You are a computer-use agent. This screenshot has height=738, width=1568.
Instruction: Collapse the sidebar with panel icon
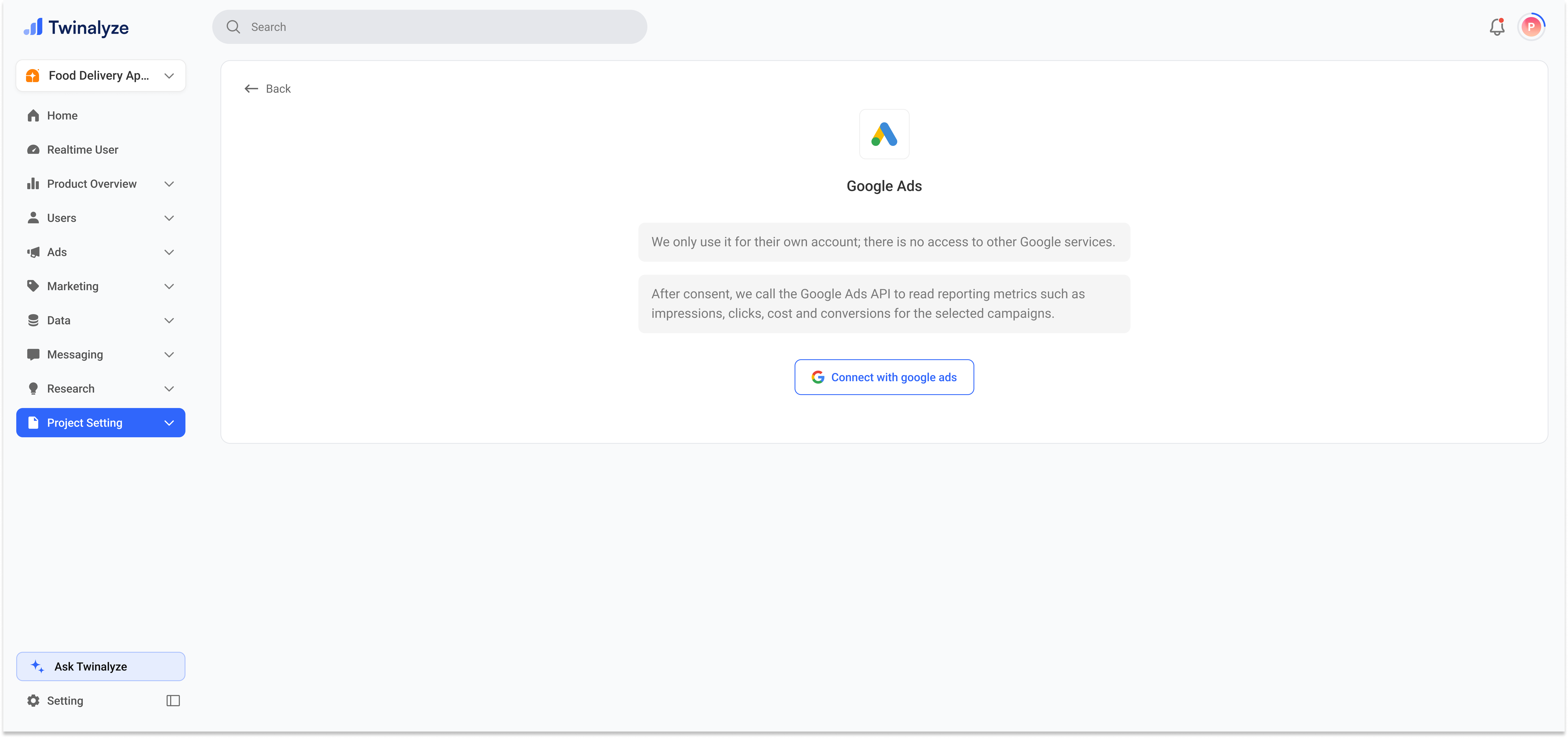tap(173, 701)
